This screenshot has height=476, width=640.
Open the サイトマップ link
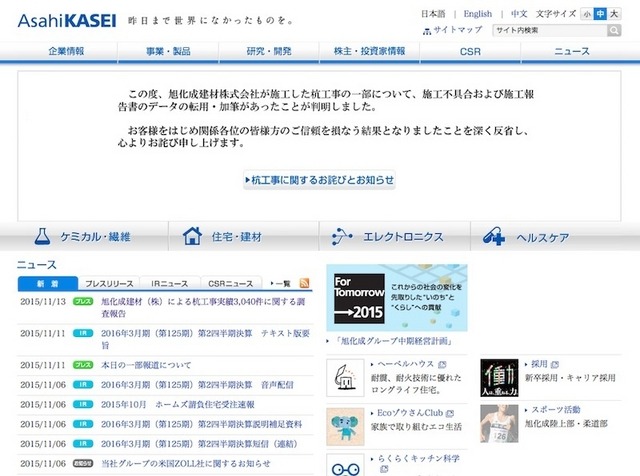pos(458,30)
